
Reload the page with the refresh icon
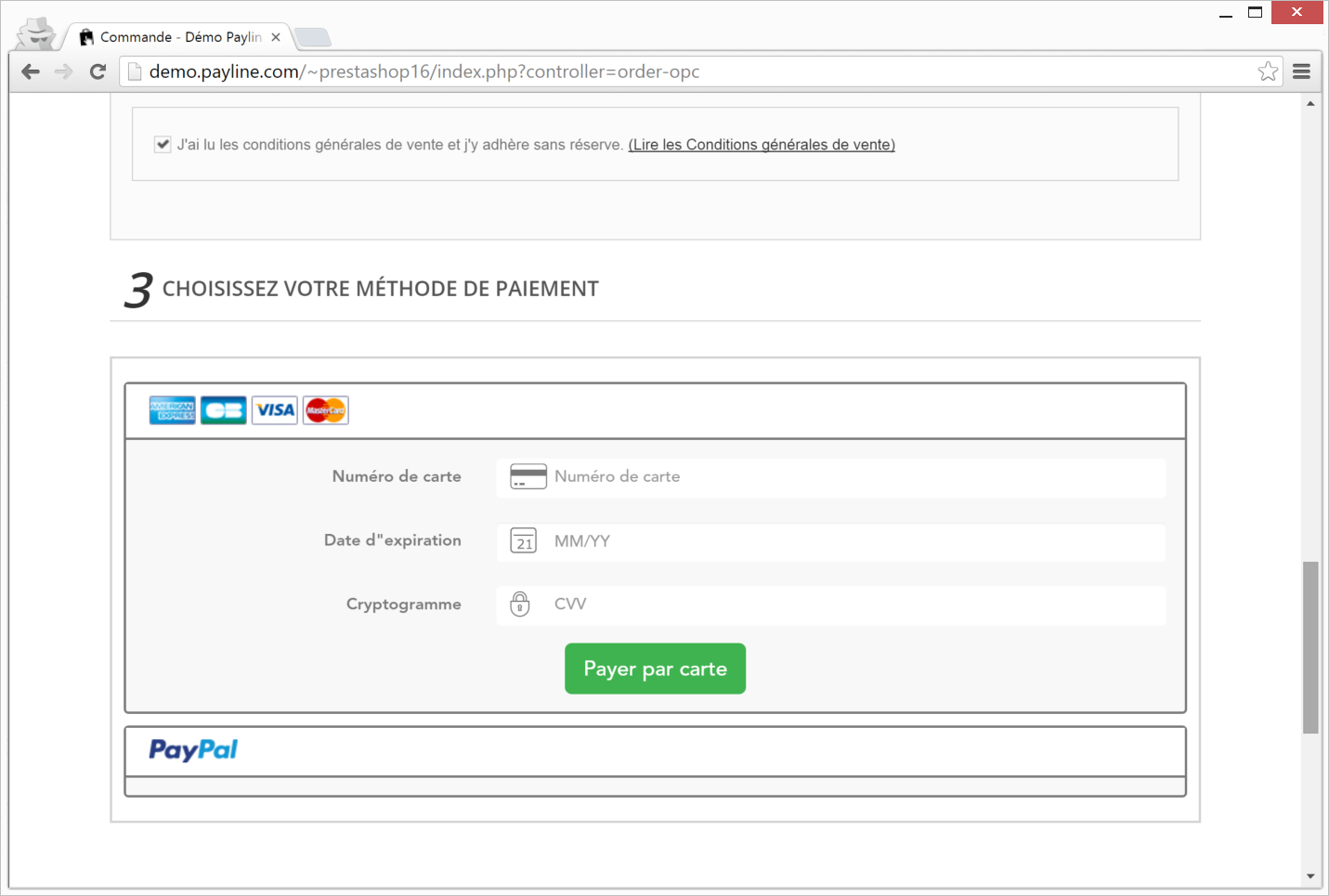[98, 71]
